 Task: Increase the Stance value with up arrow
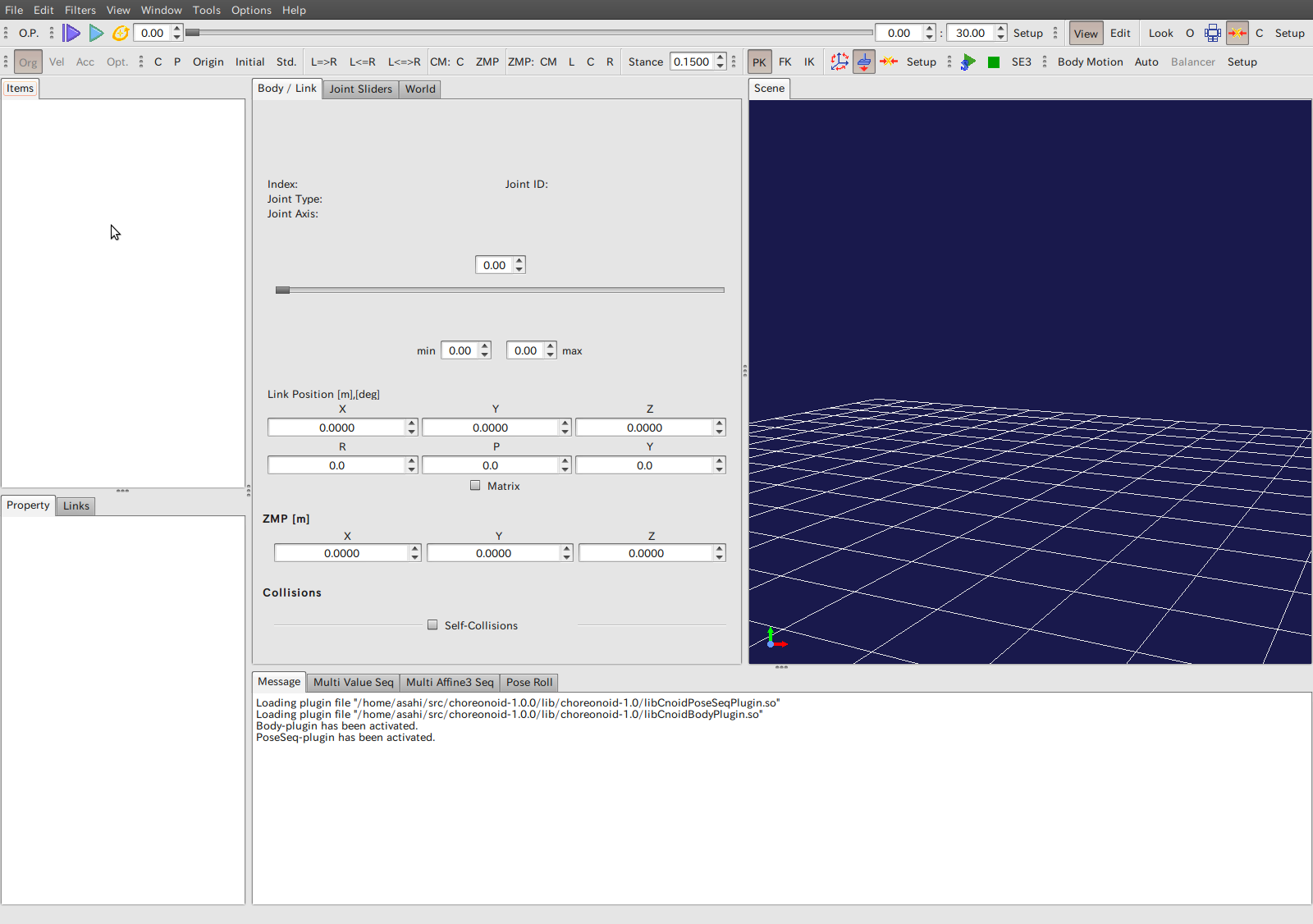[x=721, y=57]
